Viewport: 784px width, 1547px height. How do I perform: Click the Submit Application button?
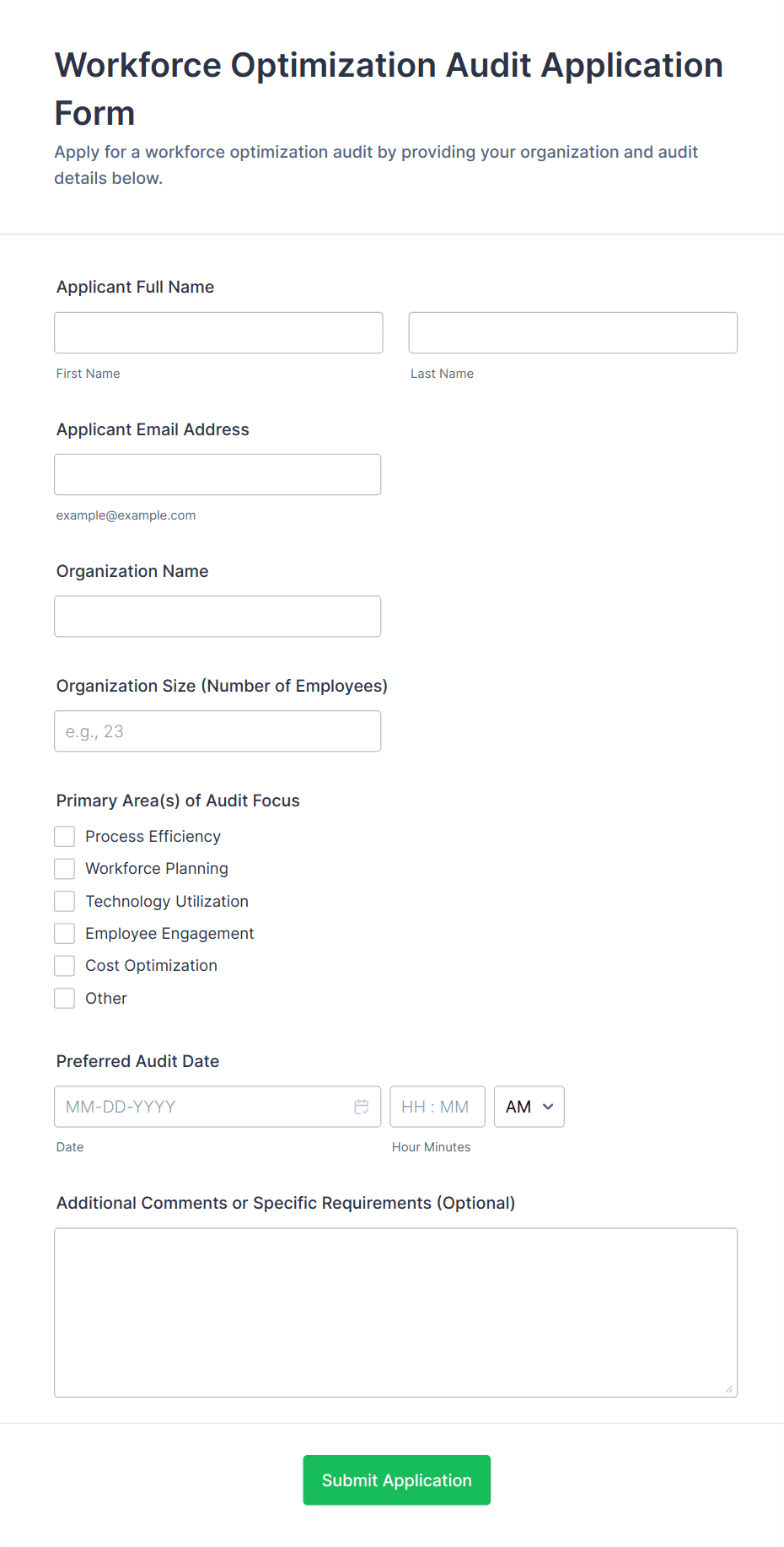pyautogui.click(x=396, y=1480)
